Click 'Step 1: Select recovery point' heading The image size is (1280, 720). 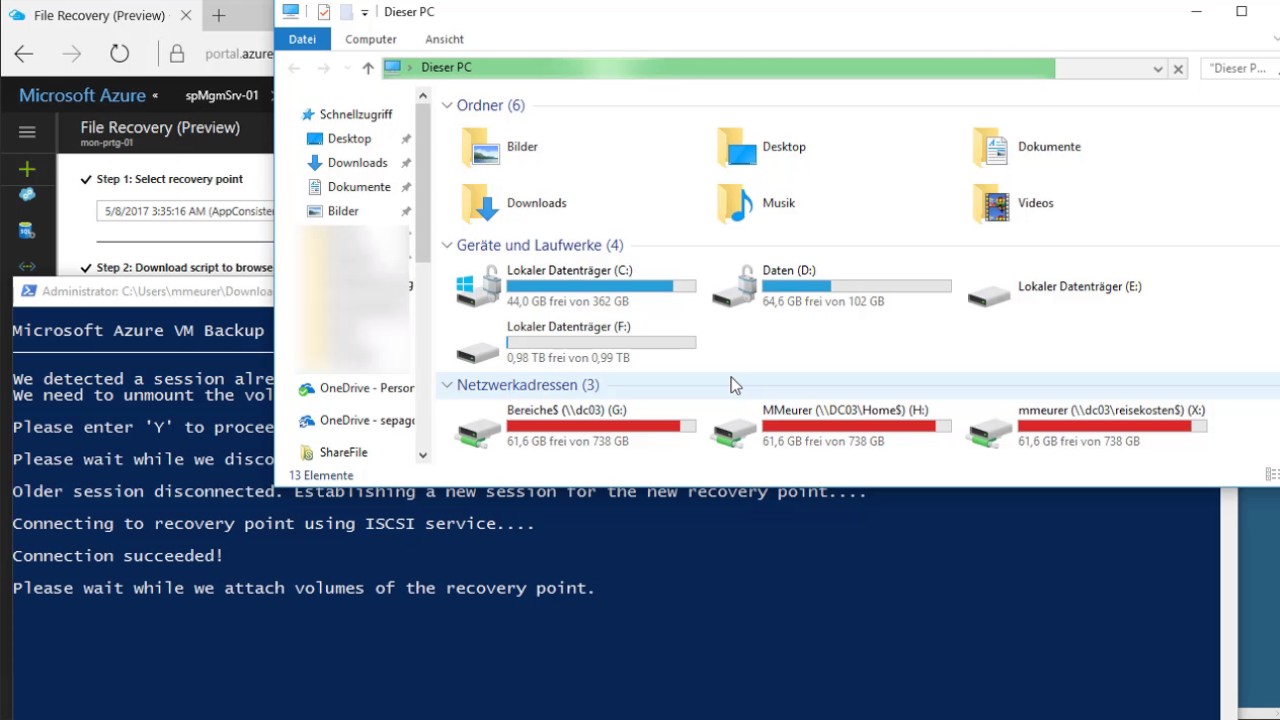(x=169, y=179)
